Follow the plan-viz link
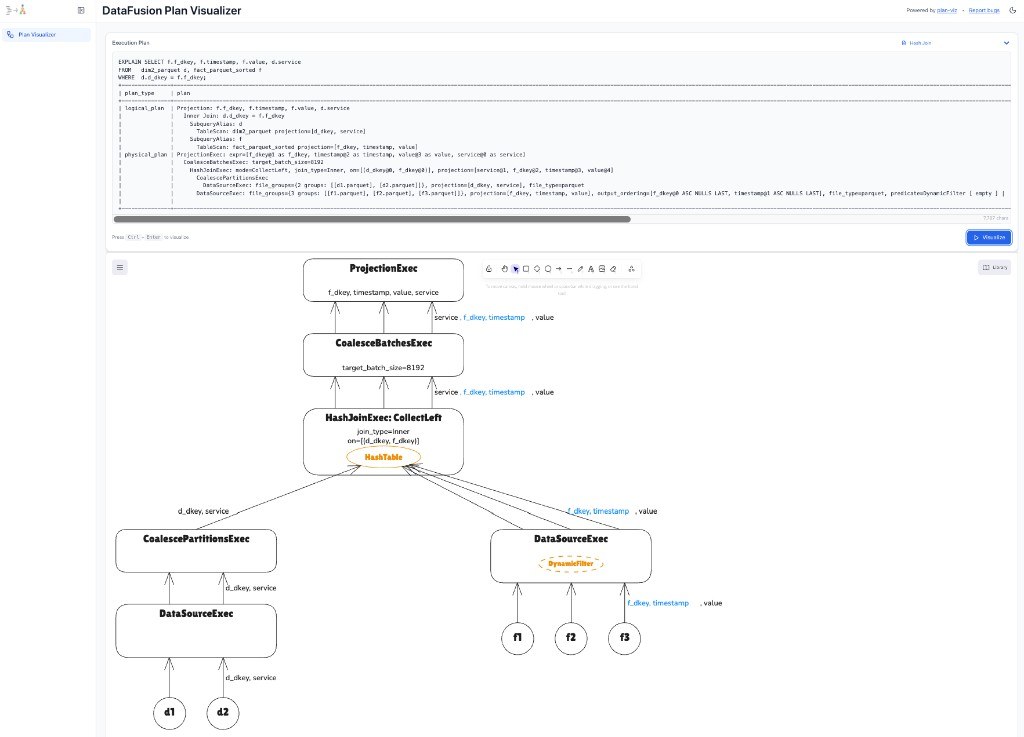This screenshot has width=1024, height=737. click(x=947, y=10)
